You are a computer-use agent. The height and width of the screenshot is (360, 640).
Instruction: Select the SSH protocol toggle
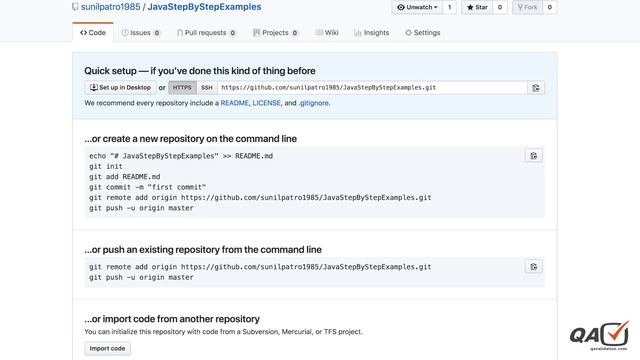coord(207,88)
